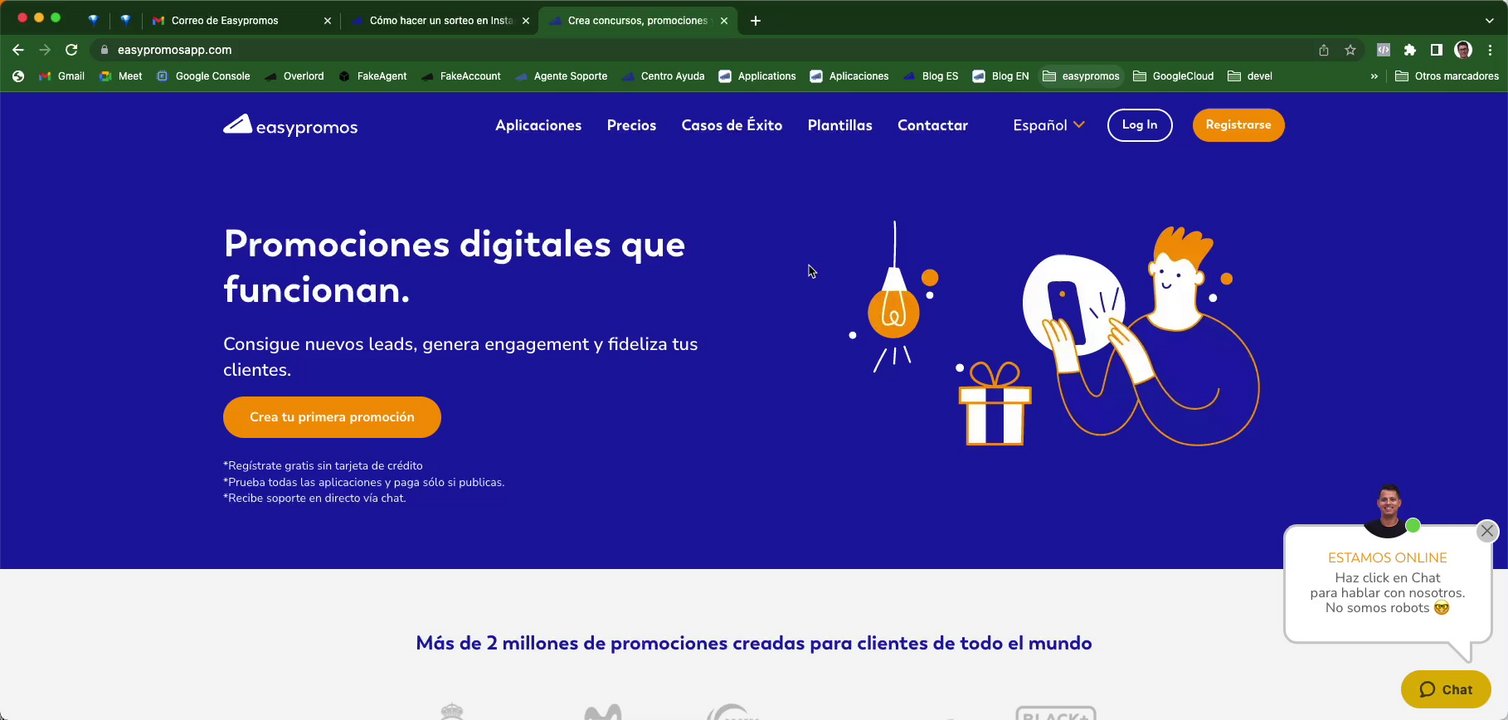The width and height of the screenshot is (1508, 720).
Task: Go back using the back arrow
Action: 18,50
